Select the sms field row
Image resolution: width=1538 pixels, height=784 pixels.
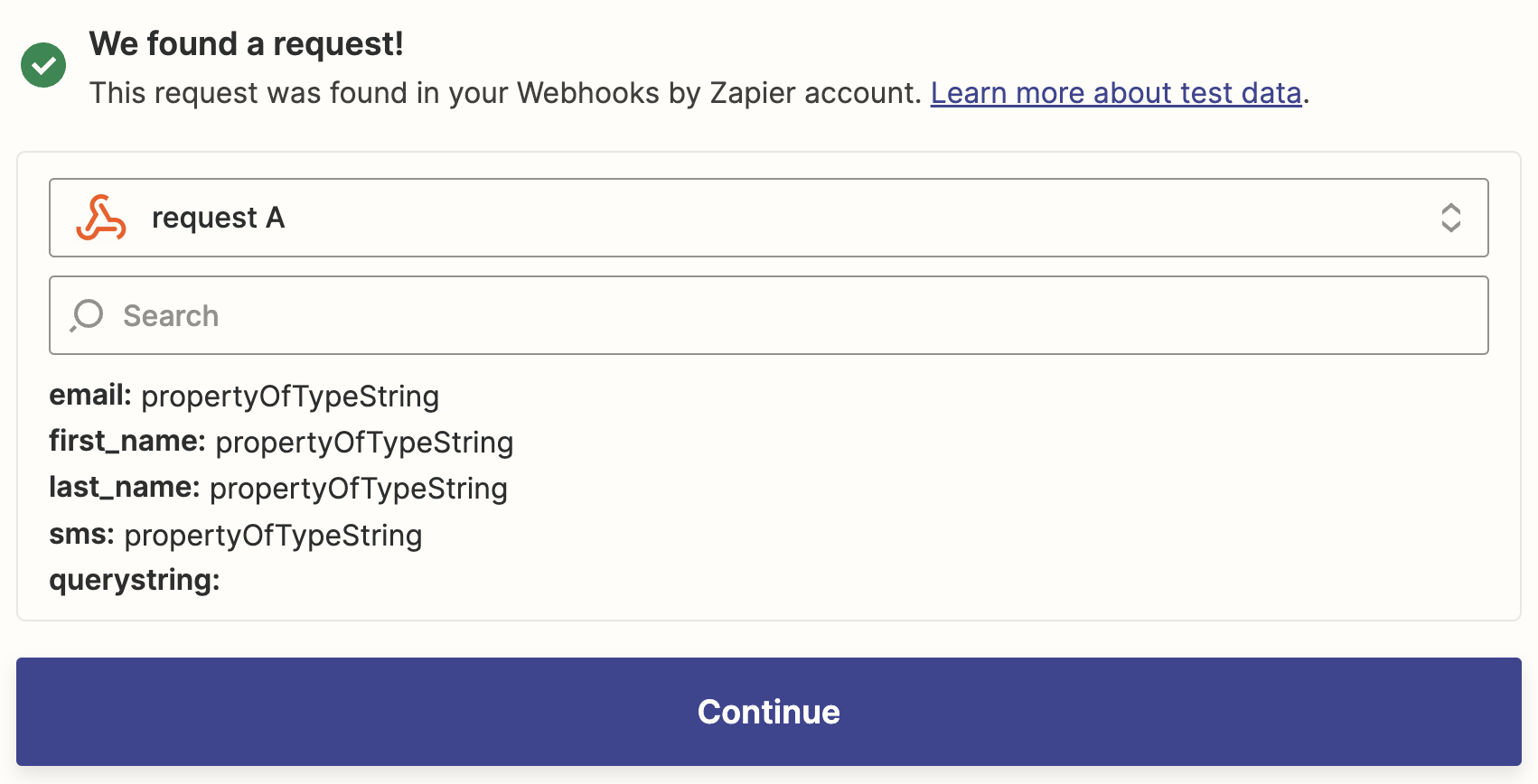click(236, 535)
